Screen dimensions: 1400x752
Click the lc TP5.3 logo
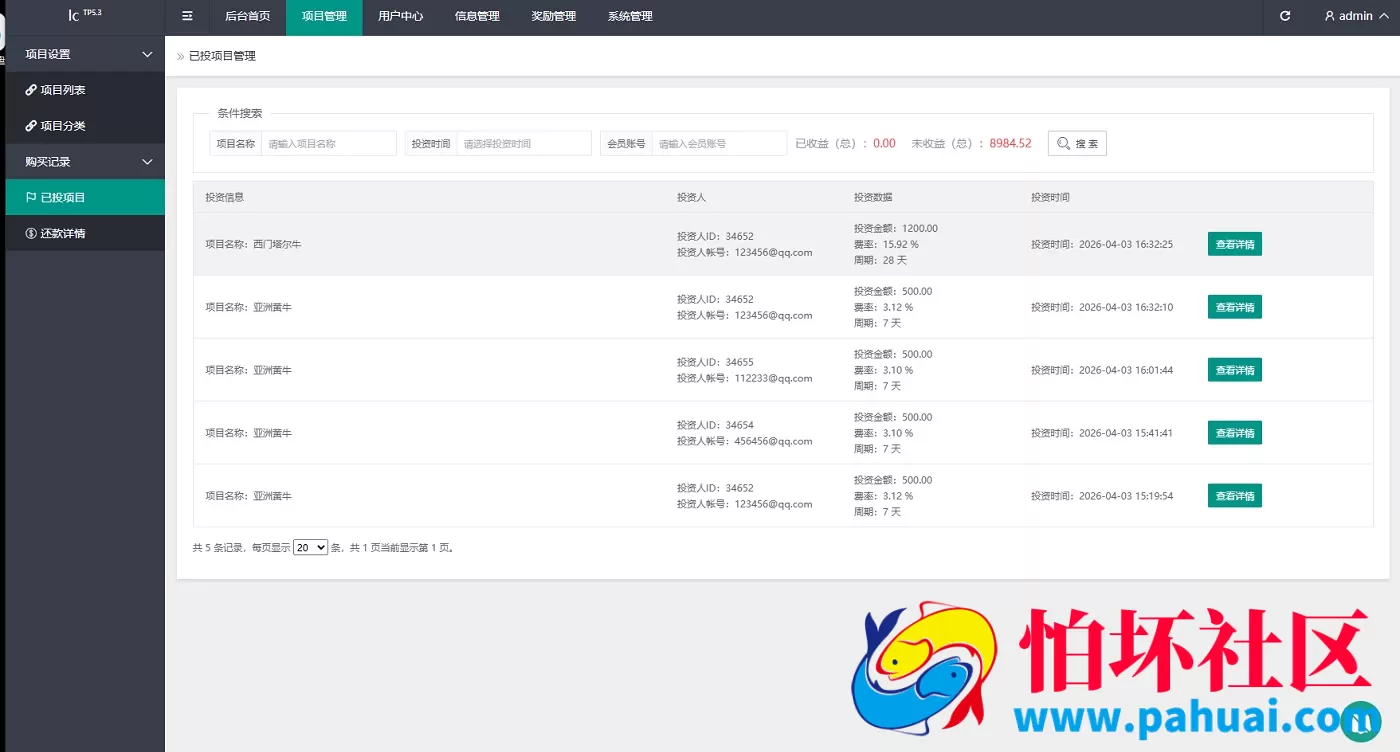(x=85, y=15)
